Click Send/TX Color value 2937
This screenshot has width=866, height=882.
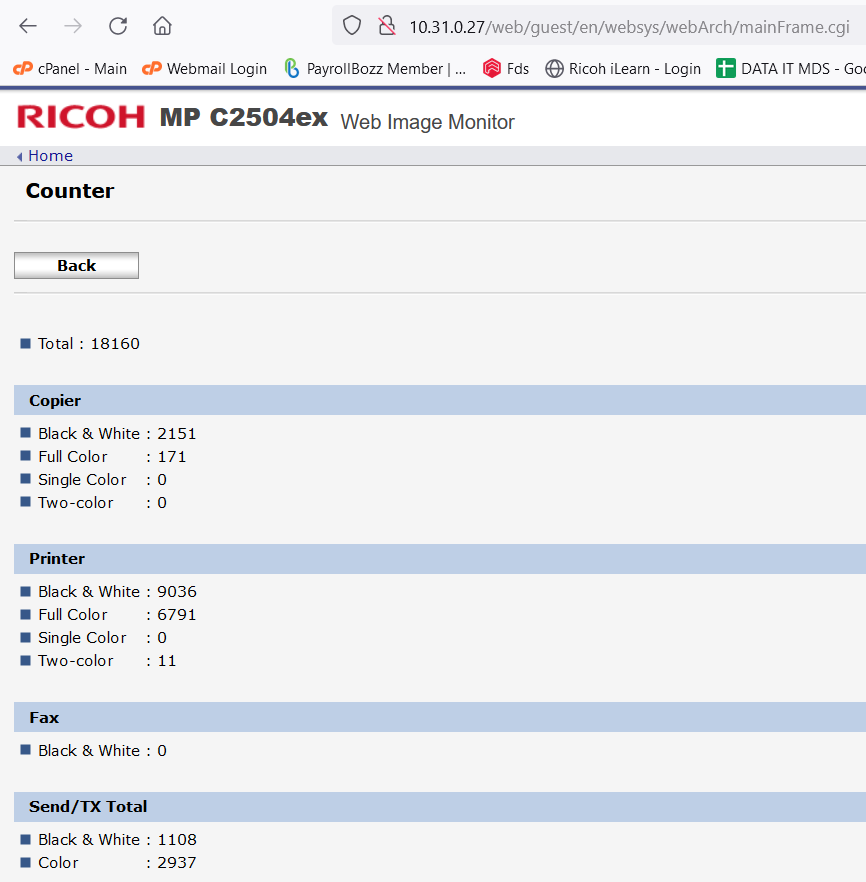tap(177, 863)
